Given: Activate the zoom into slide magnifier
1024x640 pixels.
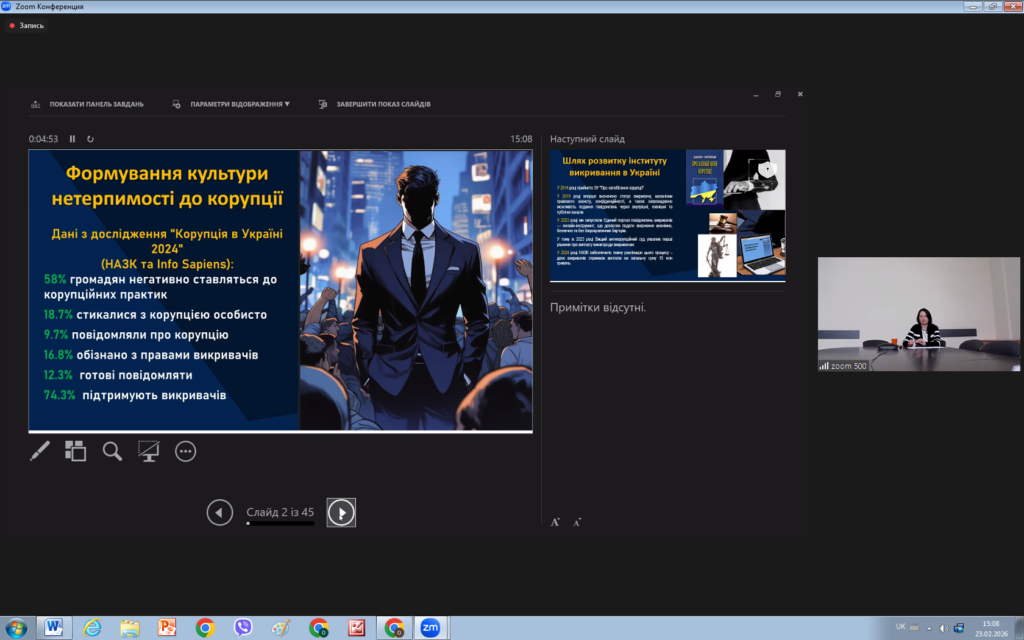Looking at the screenshot, I should pyautogui.click(x=112, y=451).
